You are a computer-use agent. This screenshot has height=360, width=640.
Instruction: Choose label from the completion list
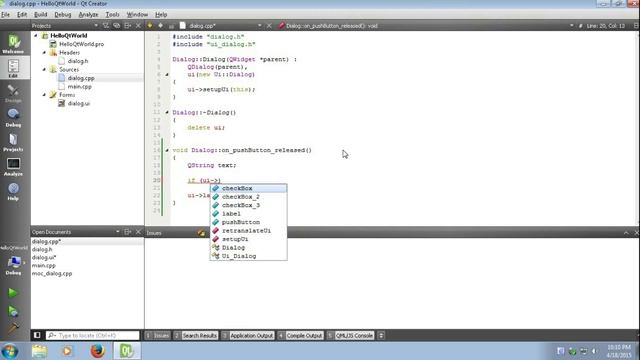coord(249,213)
